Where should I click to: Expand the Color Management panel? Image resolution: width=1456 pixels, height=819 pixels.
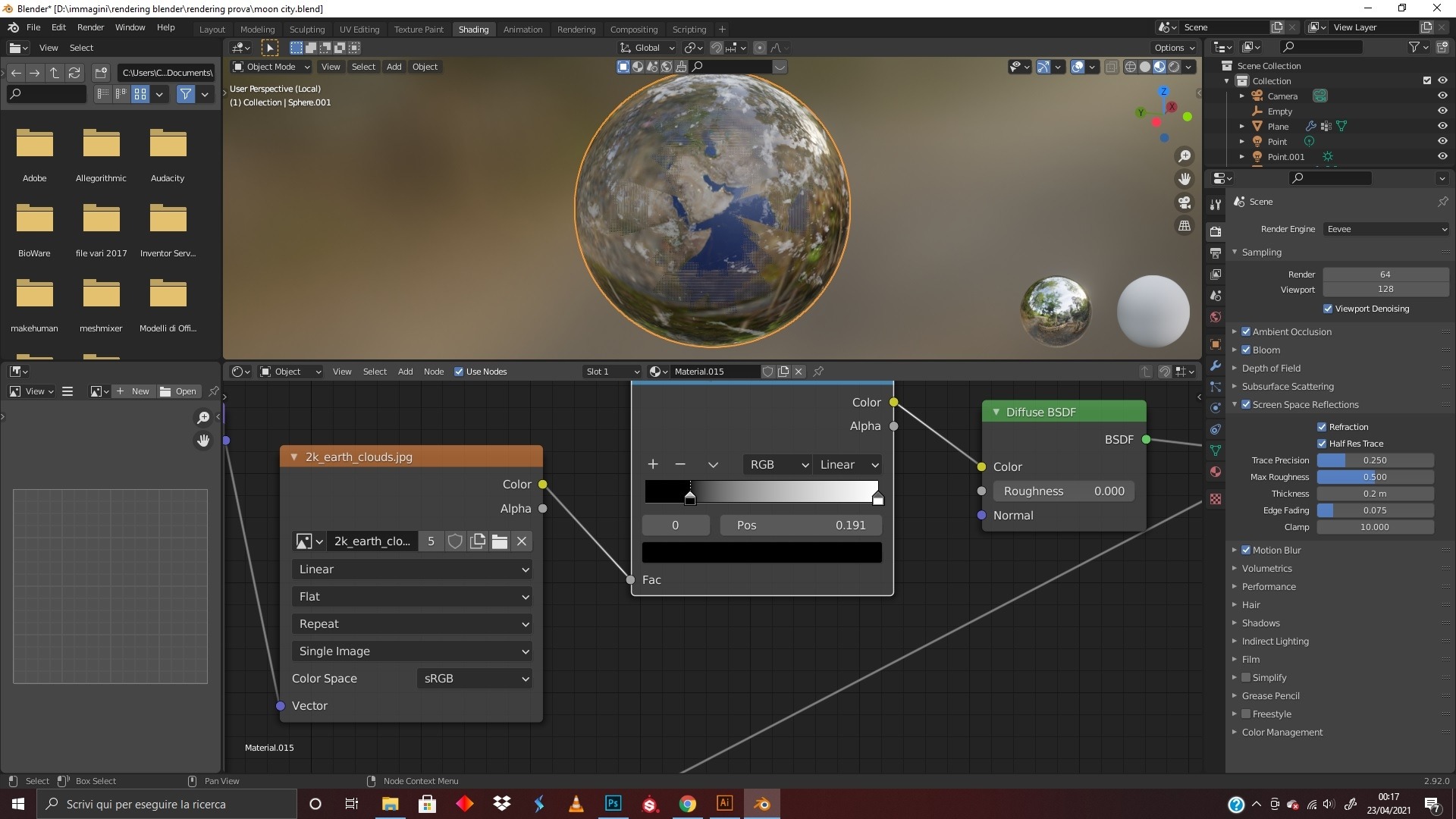(1235, 732)
